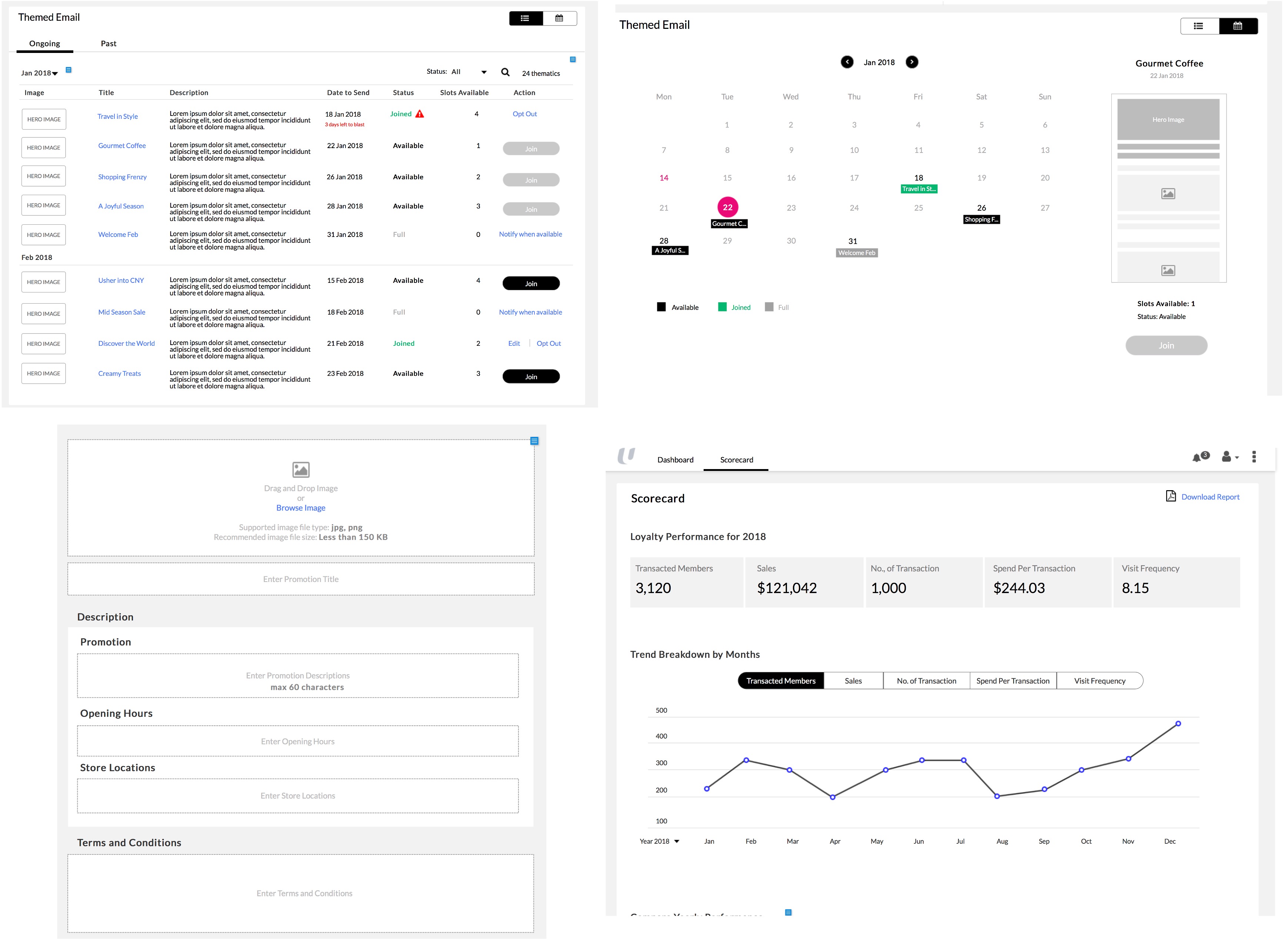
Task: Switch to calendar view in list panel
Action: 560,18
